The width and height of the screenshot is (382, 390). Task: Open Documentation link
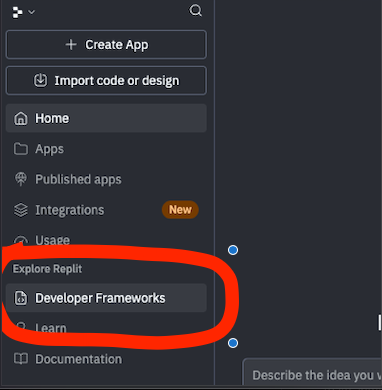click(106, 359)
